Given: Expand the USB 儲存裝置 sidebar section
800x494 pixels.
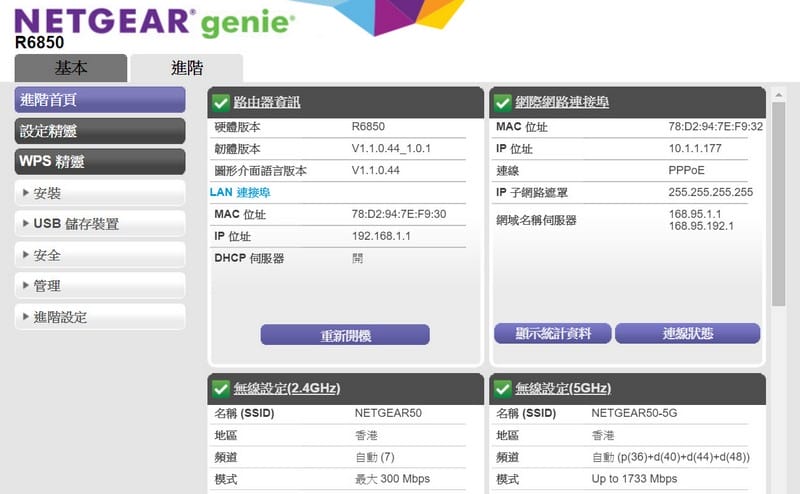Looking at the screenshot, I should (x=100, y=224).
